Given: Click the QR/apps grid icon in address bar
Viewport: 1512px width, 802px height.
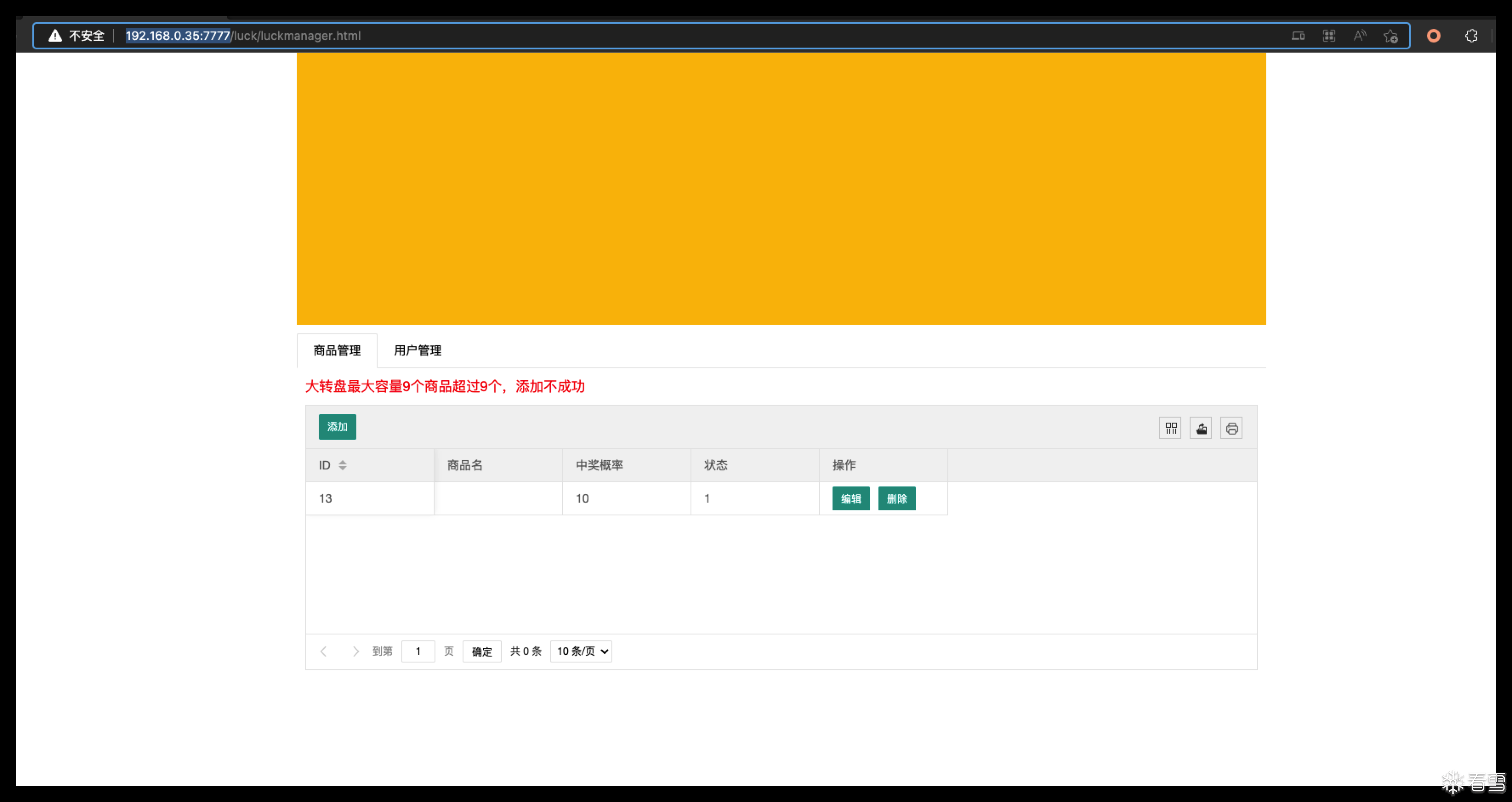Looking at the screenshot, I should click(x=1329, y=36).
